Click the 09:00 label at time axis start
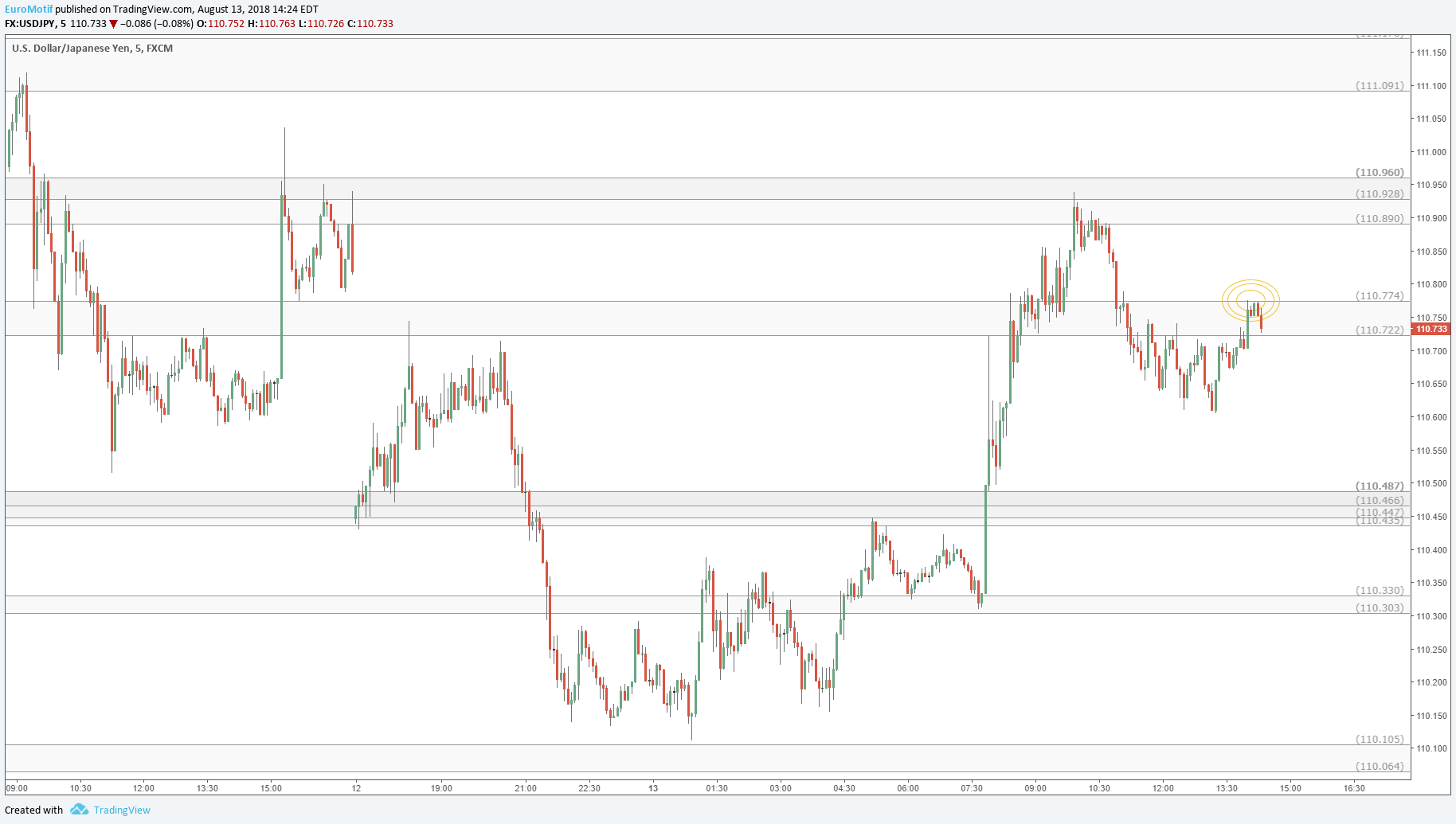 (17, 788)
